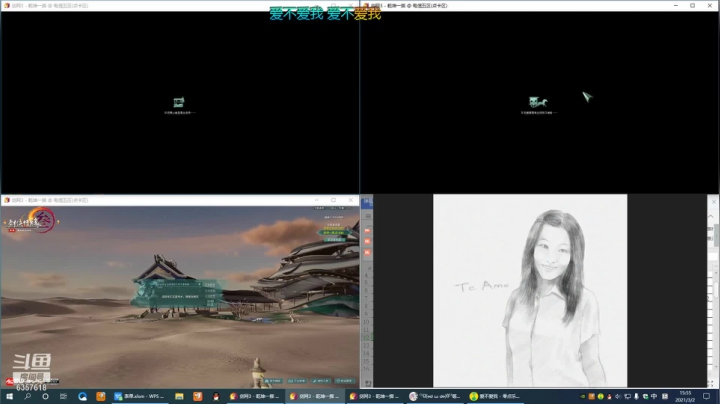Select row 7 header in the spreadsheet
Screen dimensions: 720x404
pos(366,298)
